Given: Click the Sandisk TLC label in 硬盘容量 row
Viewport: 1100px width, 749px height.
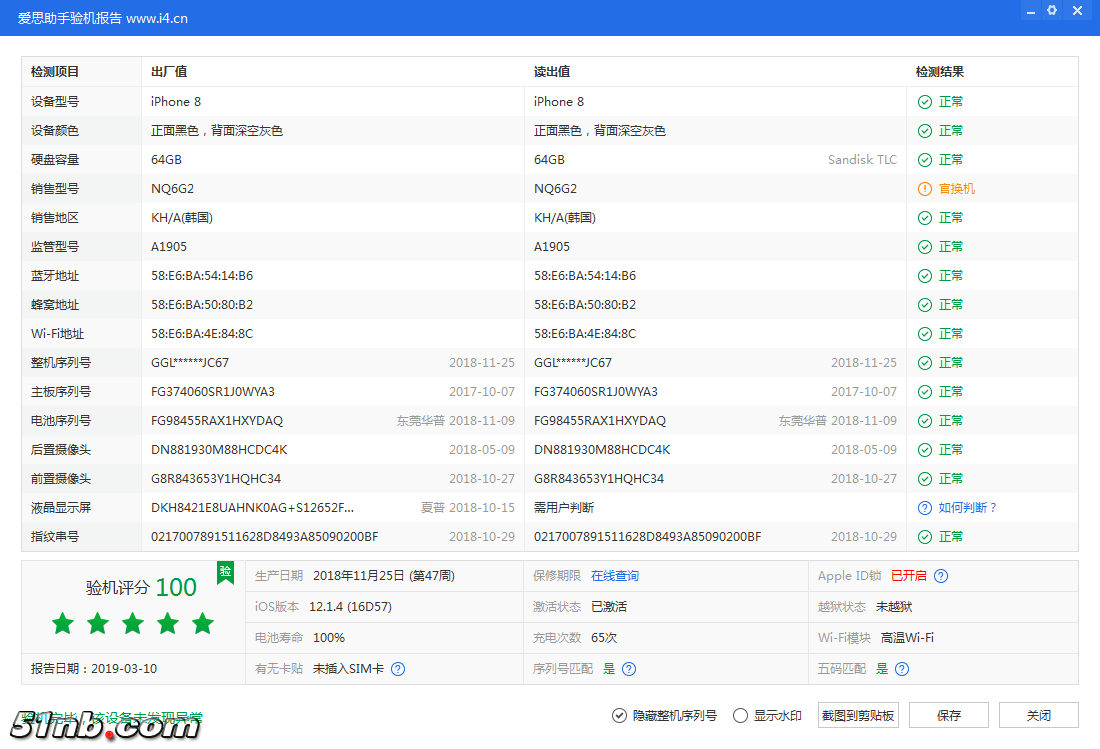Looking at the screenshot, I should coord(862,159).
